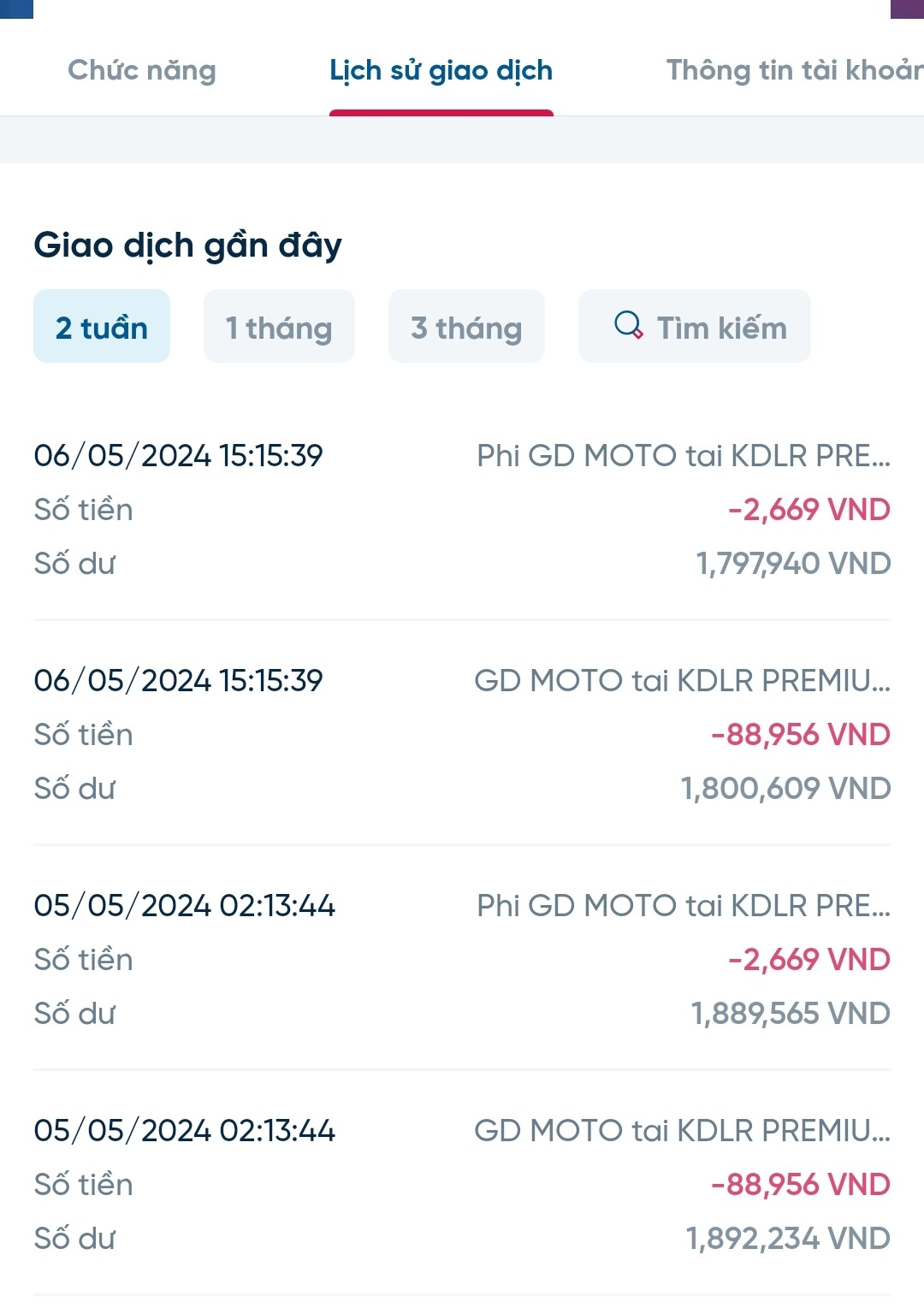Click the magnifier icon in Tìm kiếm
Viewport: 924px width, 1314px height.
point(629,325)
